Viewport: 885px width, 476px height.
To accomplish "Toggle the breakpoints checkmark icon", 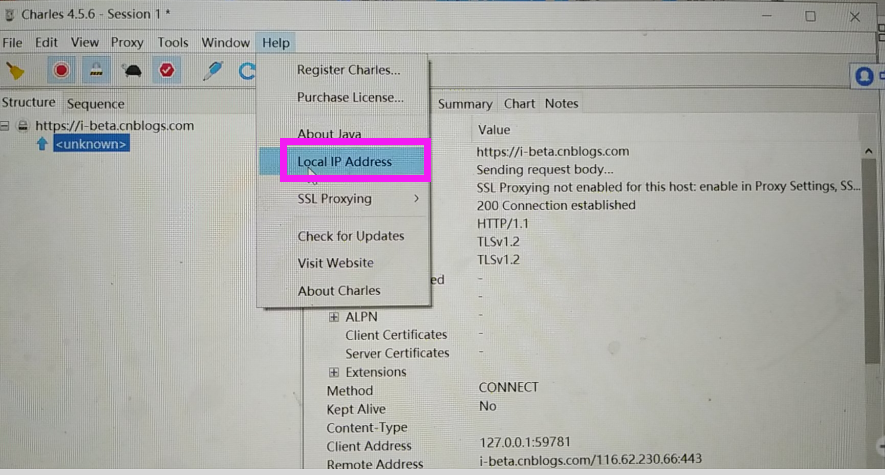I will [x=167, y=71].
